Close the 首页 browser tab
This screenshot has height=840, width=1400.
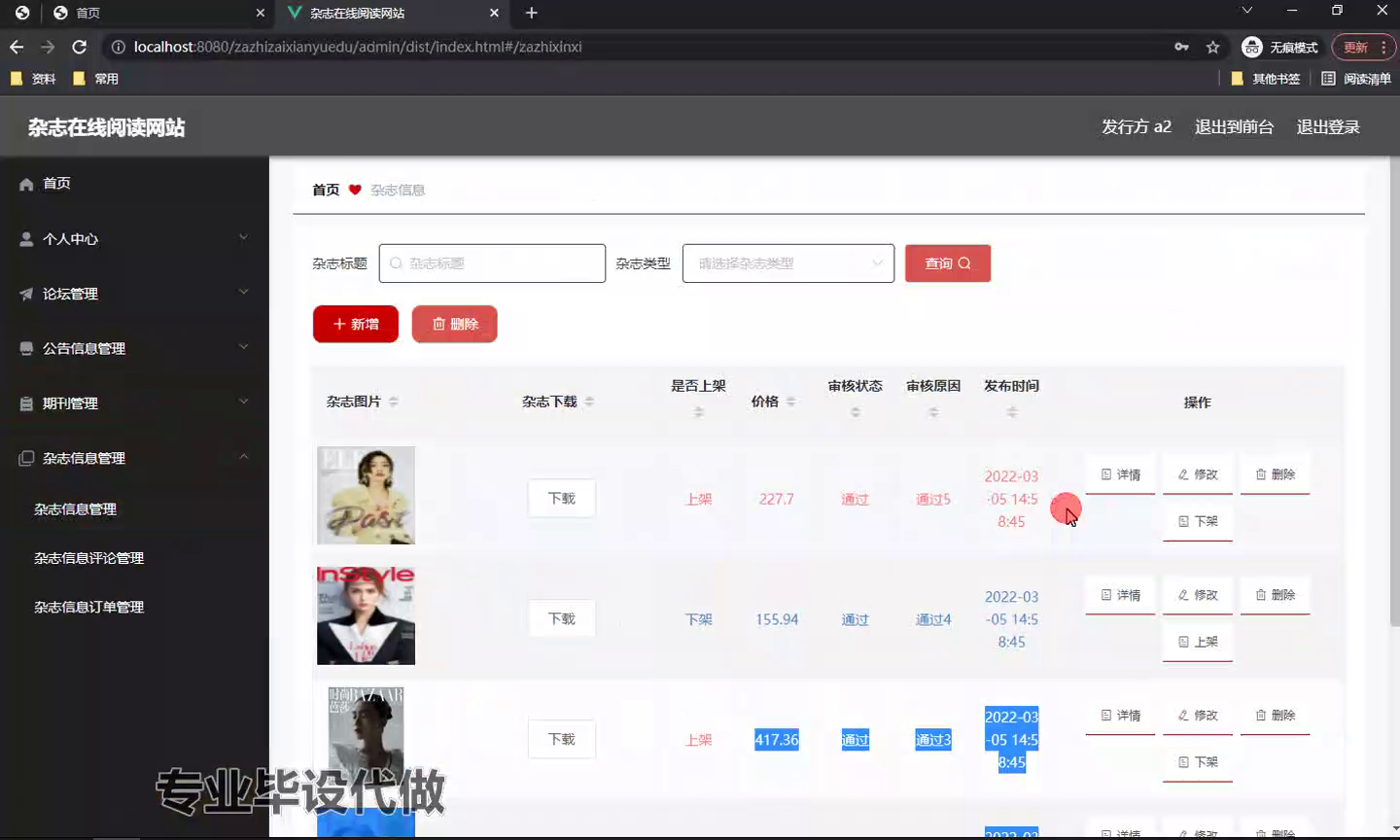[260, 13]
